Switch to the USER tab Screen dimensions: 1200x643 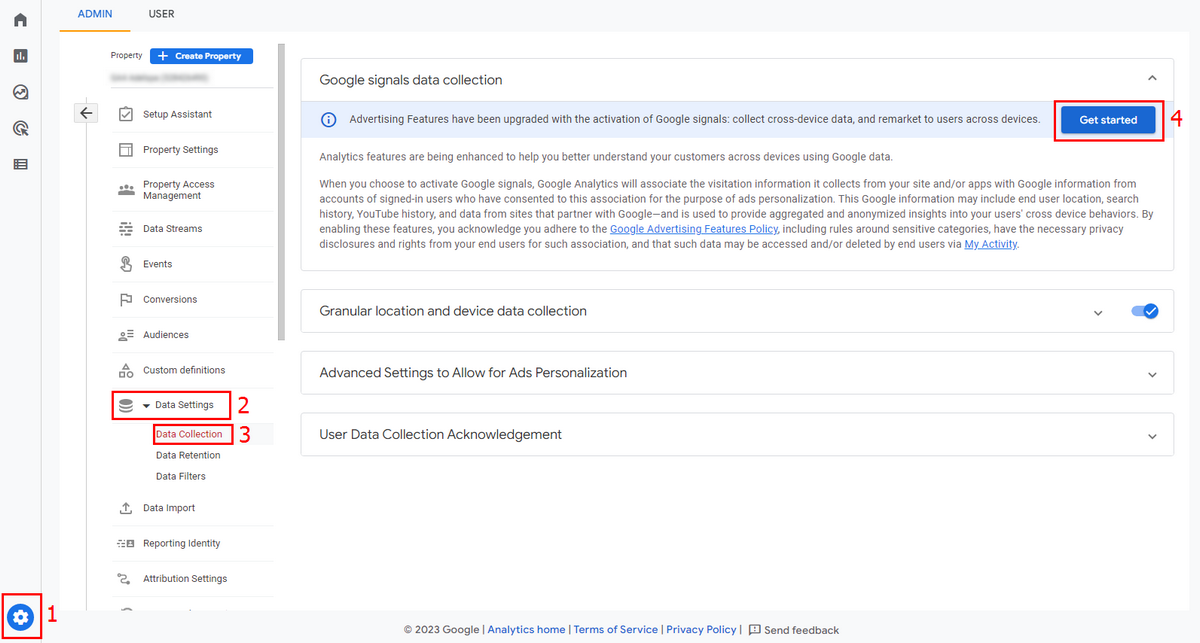coord(161,14)
